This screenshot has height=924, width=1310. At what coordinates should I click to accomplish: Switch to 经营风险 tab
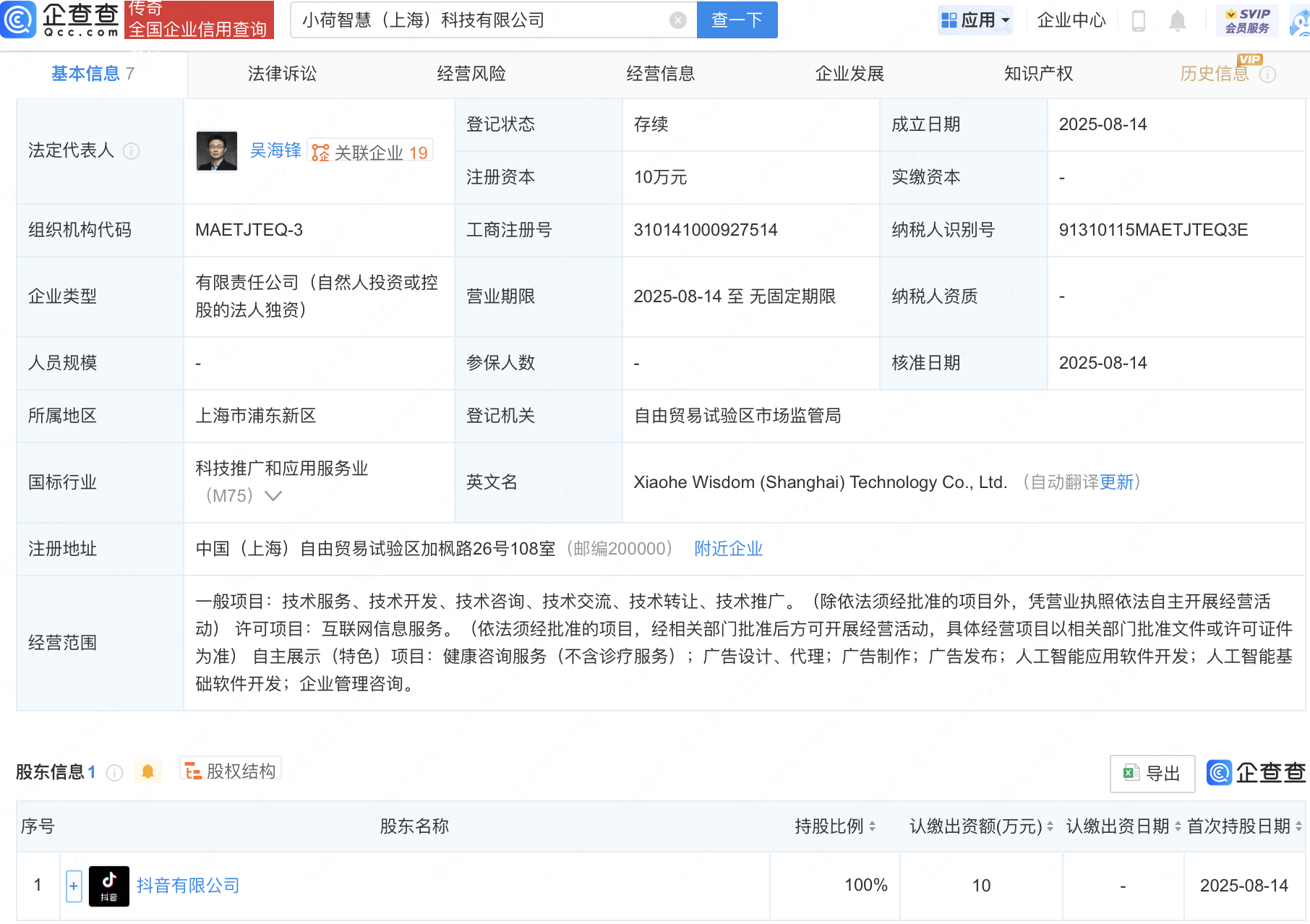(x=471, y=74)
